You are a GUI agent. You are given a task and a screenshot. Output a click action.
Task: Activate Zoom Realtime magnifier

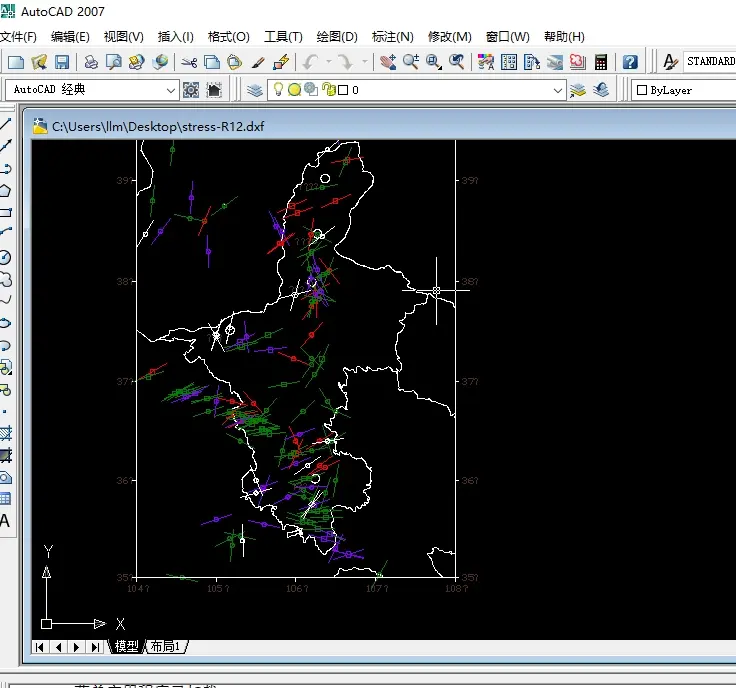click(x=411, y=61)
